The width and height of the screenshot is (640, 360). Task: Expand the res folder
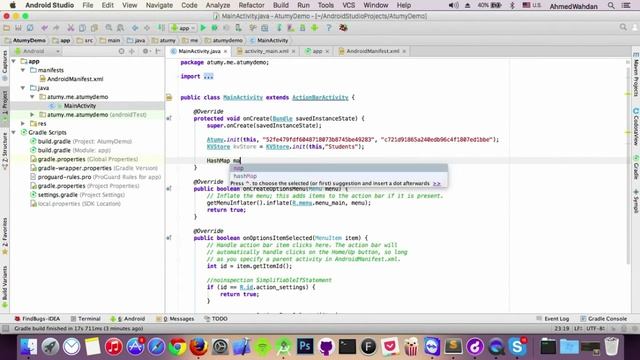pos(23,123)
